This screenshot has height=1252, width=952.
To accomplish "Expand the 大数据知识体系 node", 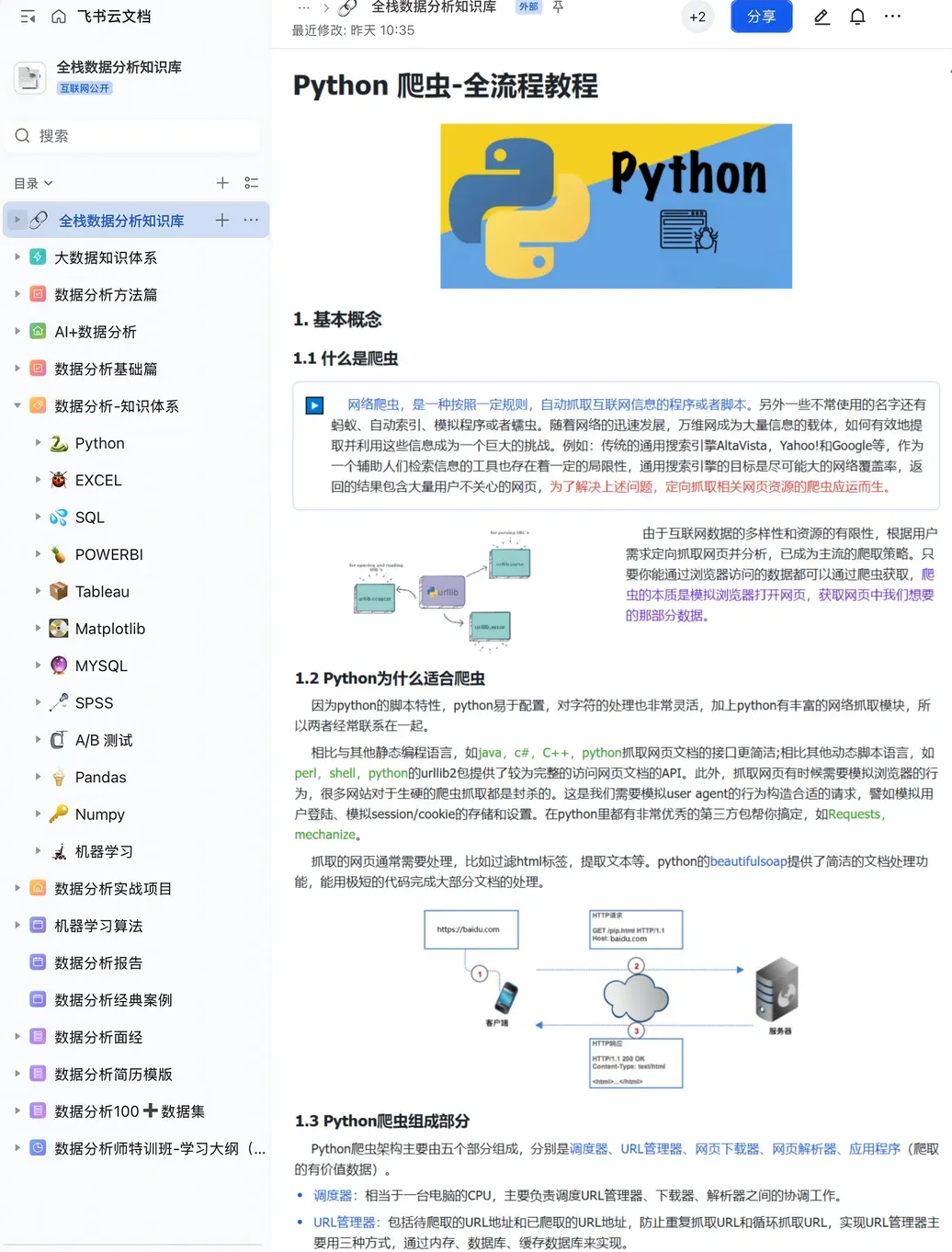I will pos(17,257).
